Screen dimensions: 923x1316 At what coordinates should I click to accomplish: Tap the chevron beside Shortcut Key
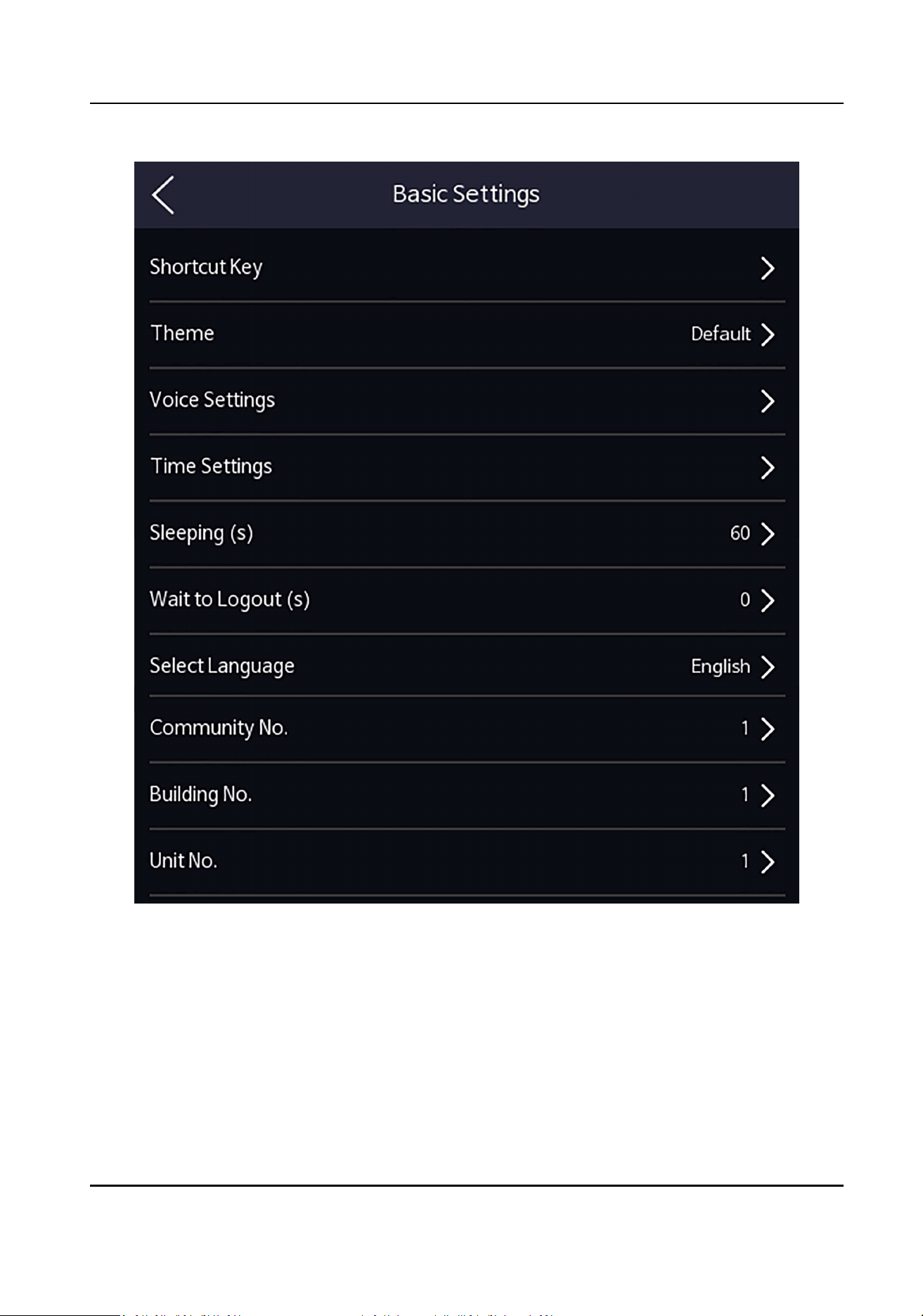point(768,268)
